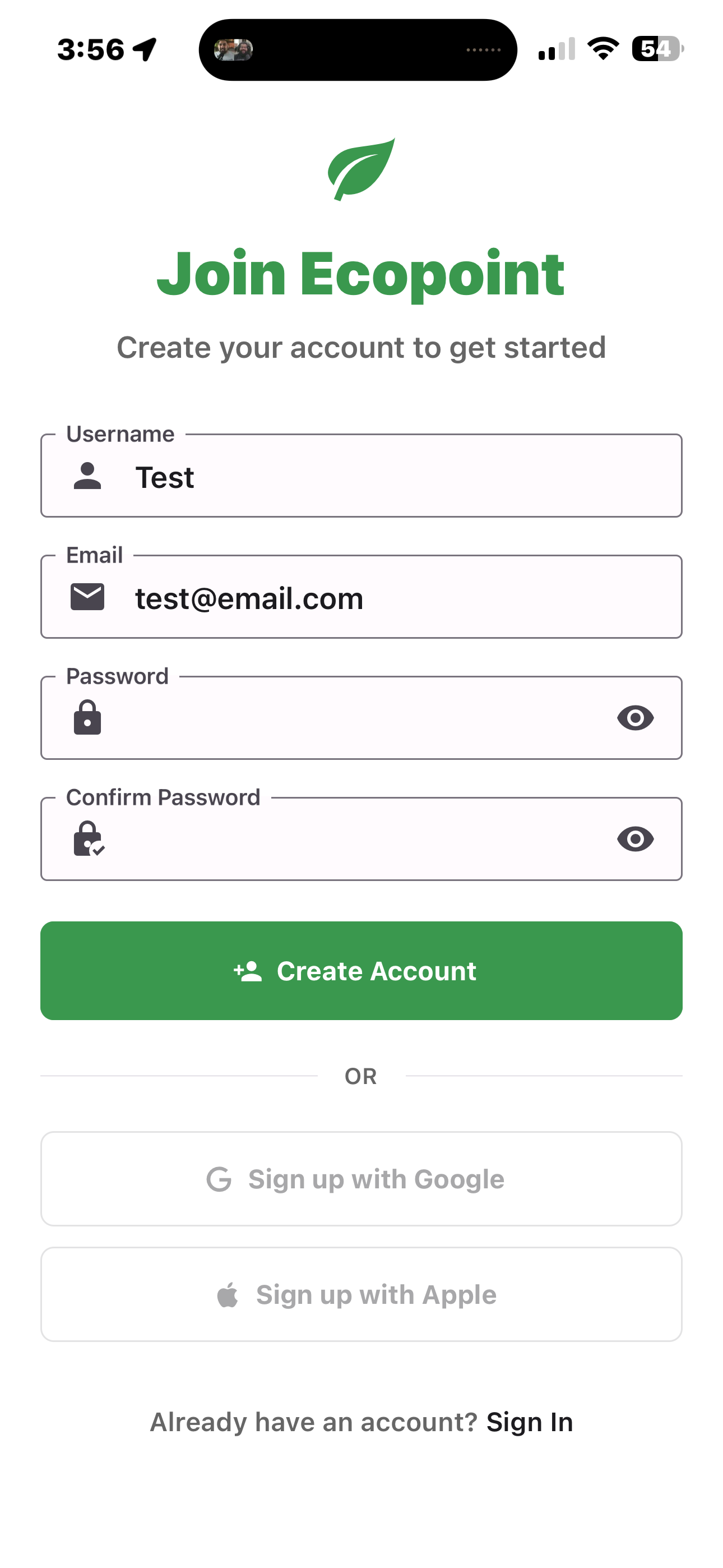Click the envelope icon in Email field

87,597
